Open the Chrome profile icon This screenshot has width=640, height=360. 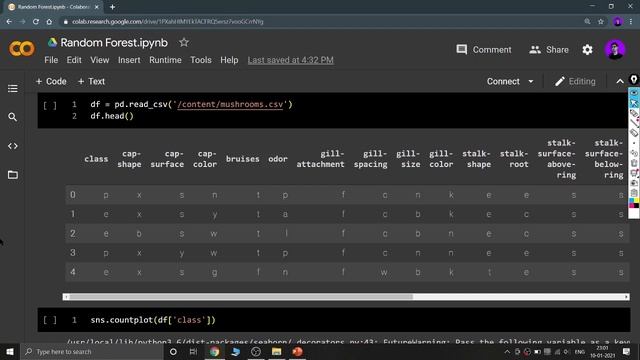pyautogui.click(x=618, y=22)
